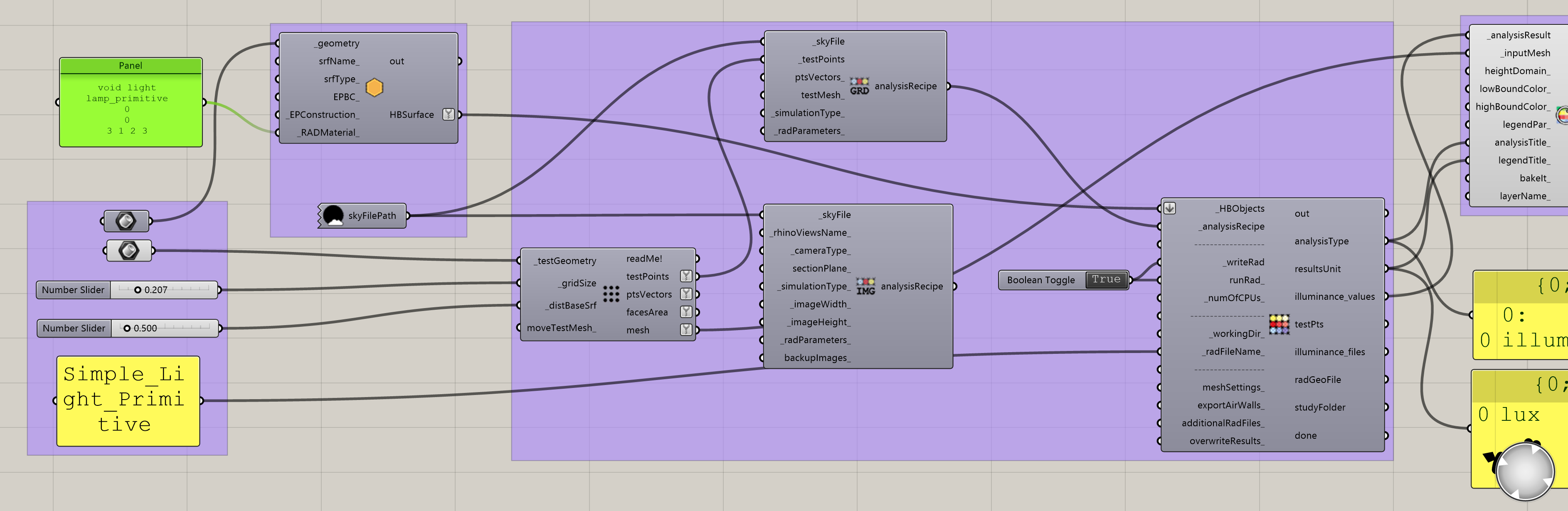Click the down-arrow icon beside _HBObjects

click(x=1169, y=208)
